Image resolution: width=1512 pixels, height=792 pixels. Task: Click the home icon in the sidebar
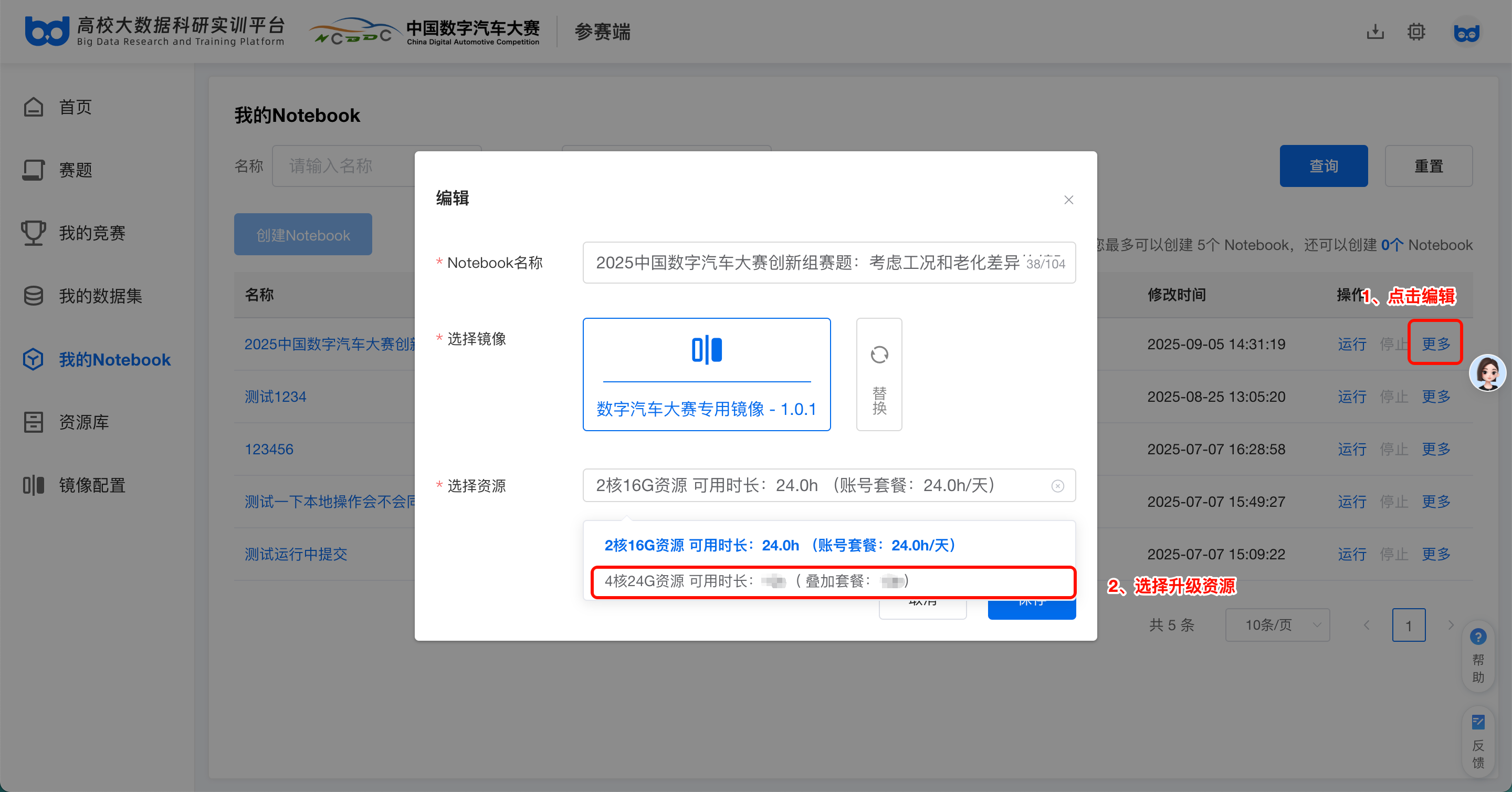(x=34, y=107)
